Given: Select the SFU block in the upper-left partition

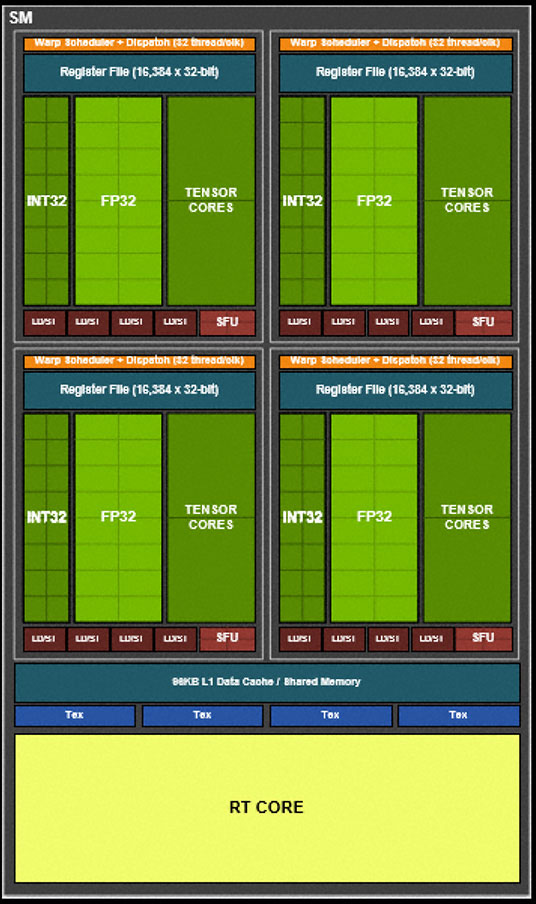Looking at the screenshot, I should pyautogui.click(x=227, y=322).
